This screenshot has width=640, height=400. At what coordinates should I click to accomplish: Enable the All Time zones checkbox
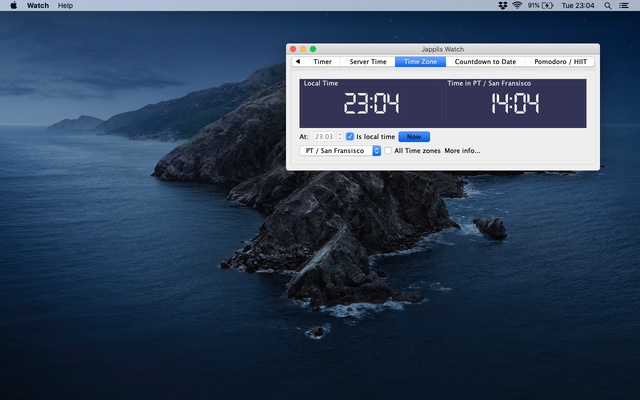[388, 151]
